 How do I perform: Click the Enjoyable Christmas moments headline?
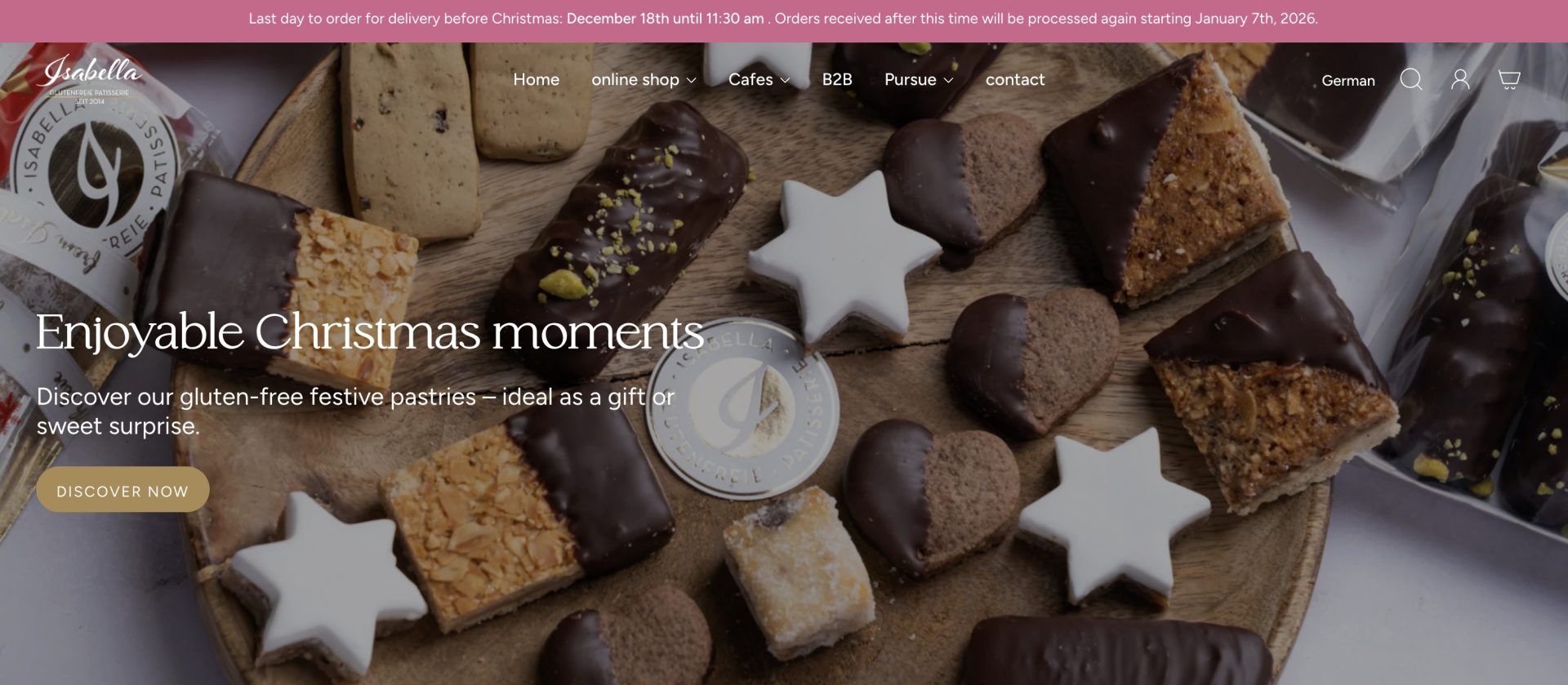click(x=370, y=332)
